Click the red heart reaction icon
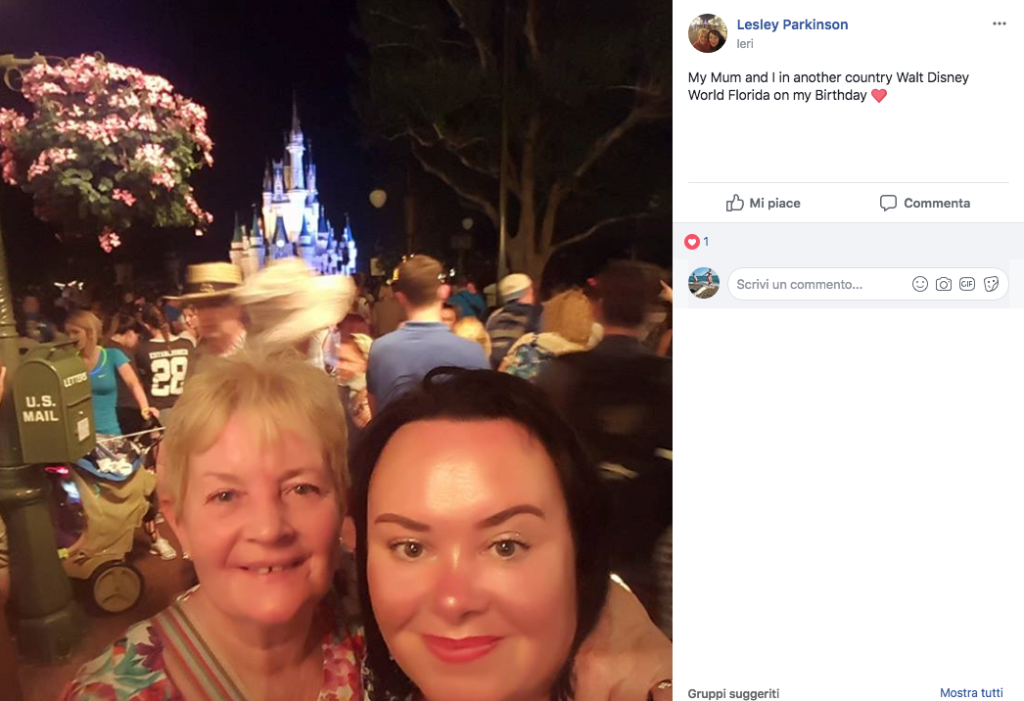The image size is (1024, 701). (x=692, y=242)
